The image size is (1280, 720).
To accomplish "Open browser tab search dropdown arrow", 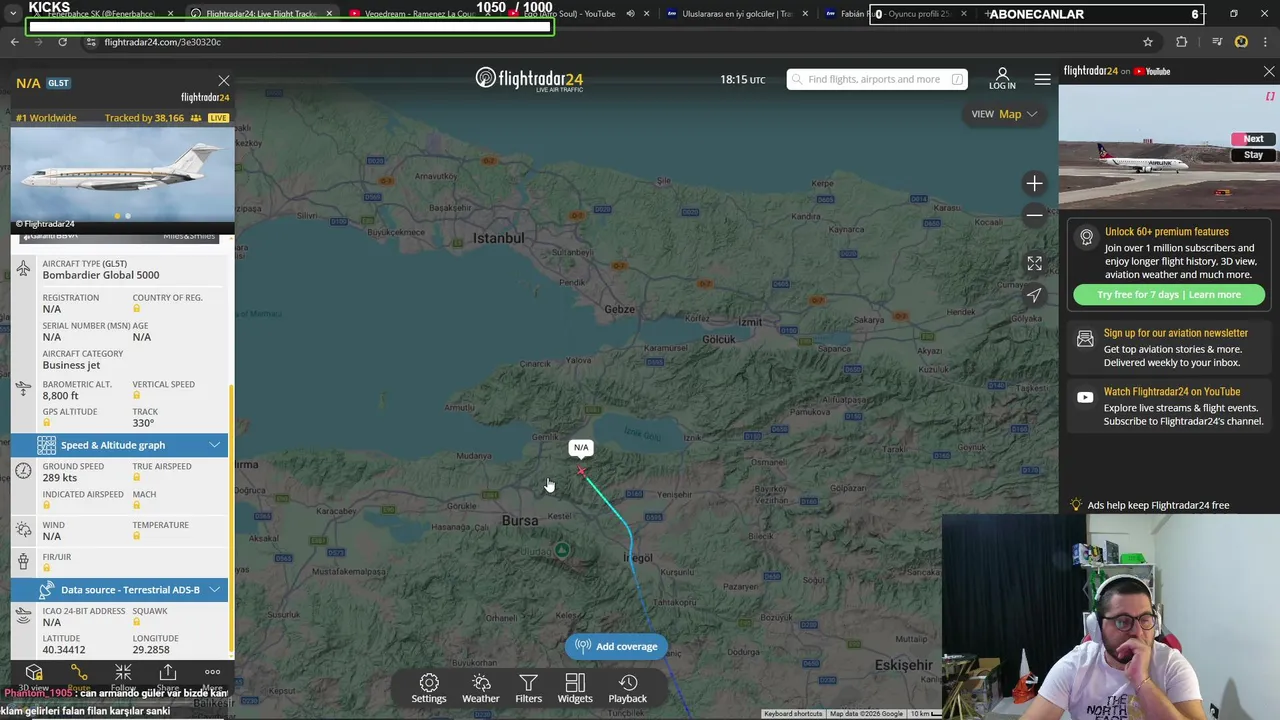I will pyautogui.click(x=12, y=14).
